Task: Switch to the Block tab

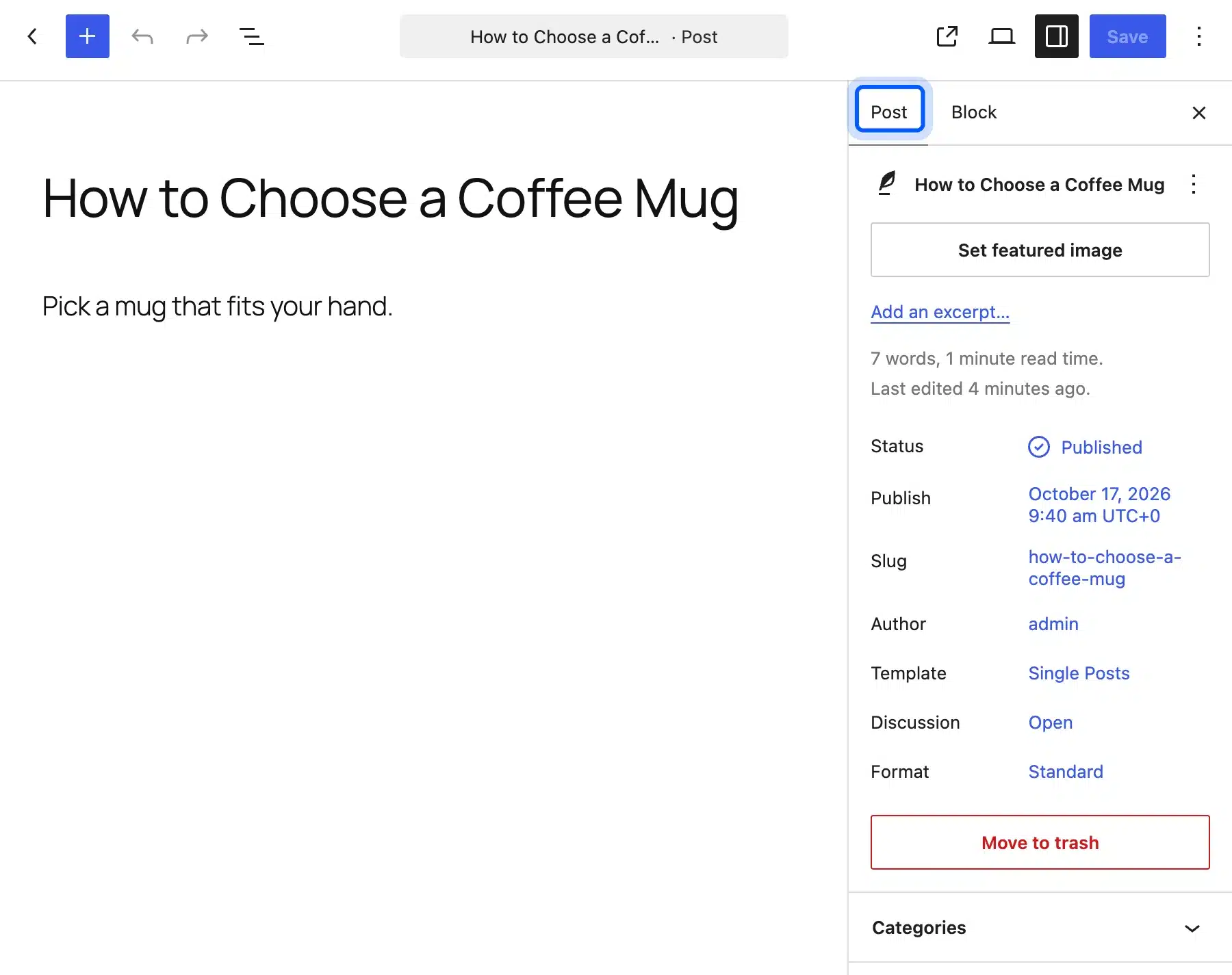Action: (974, 112)
